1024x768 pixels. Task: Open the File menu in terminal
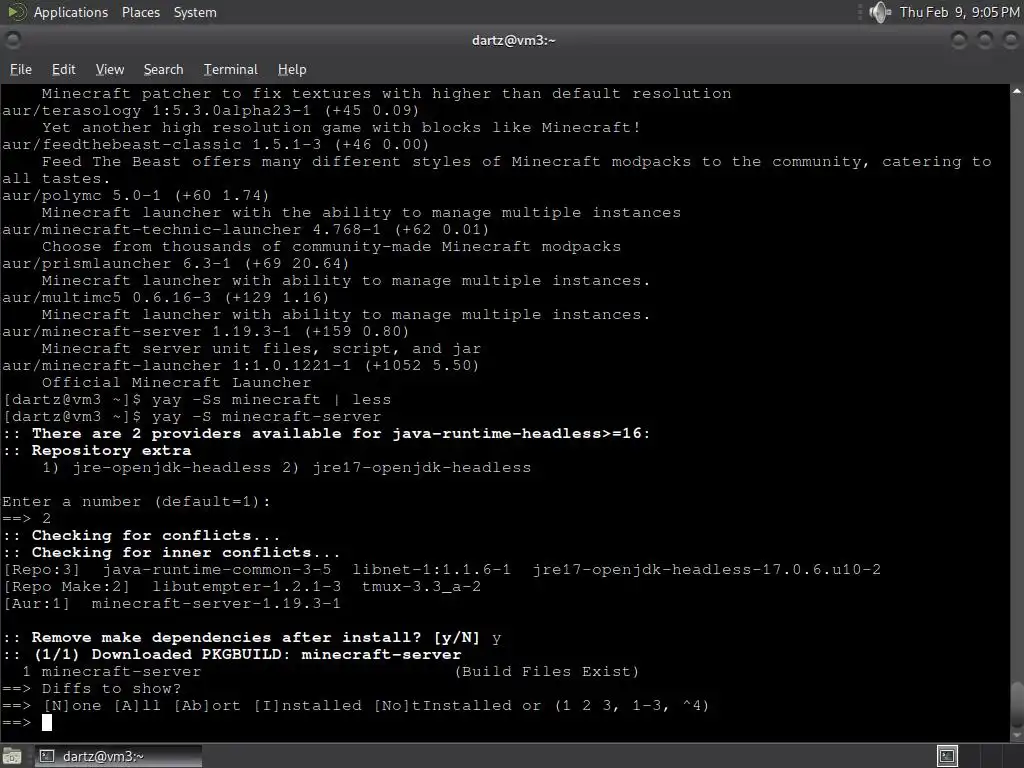tap(21, 69)
